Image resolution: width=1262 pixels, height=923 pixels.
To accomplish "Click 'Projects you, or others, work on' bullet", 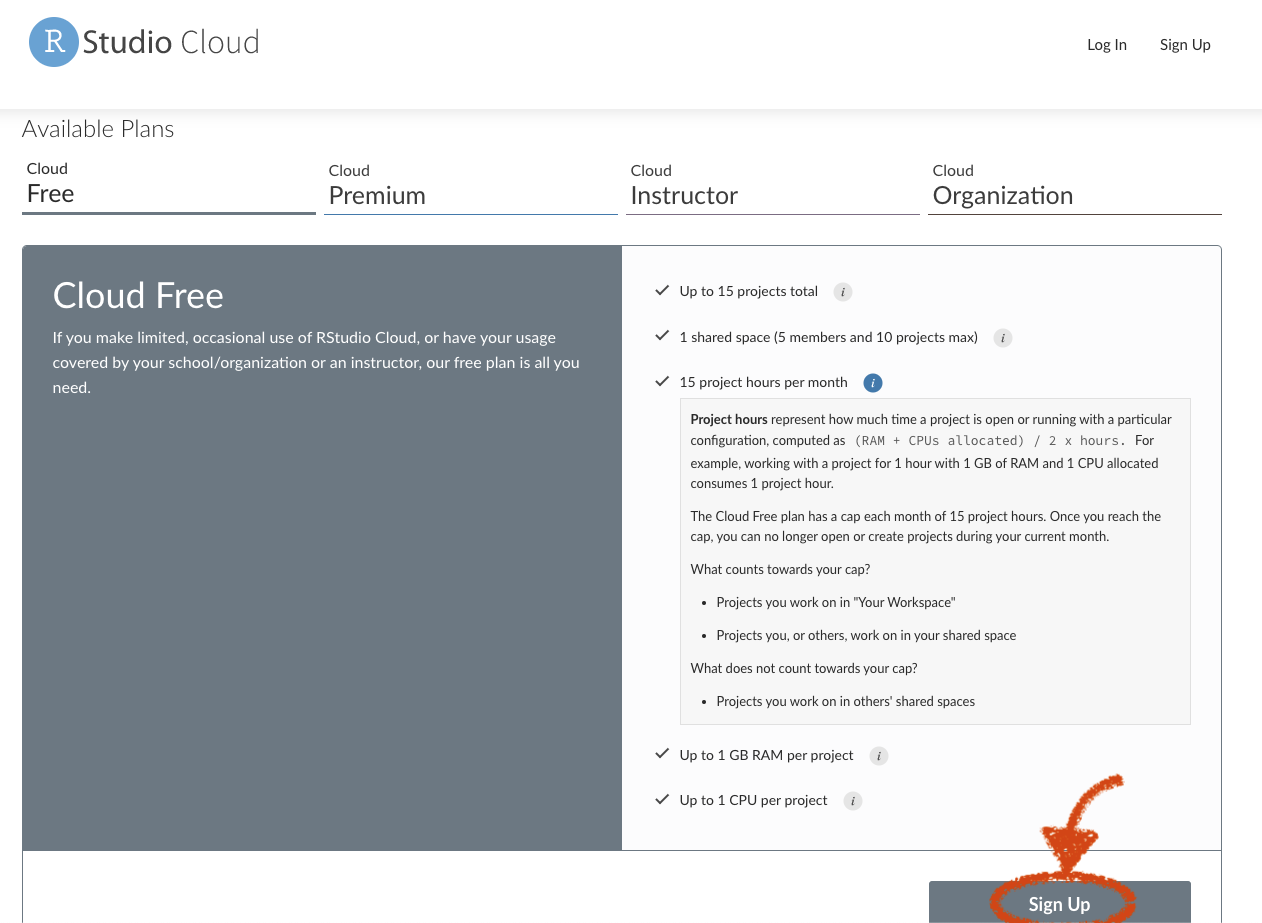I will [x=866, y=636].
